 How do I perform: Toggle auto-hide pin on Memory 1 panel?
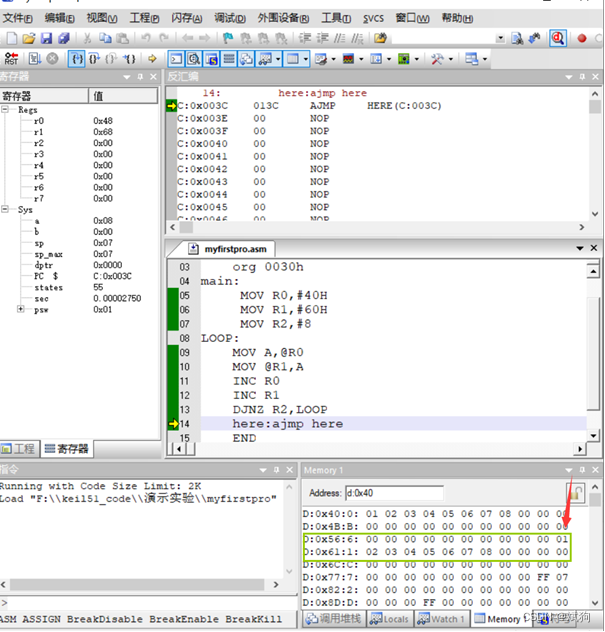tap(582, 470)
